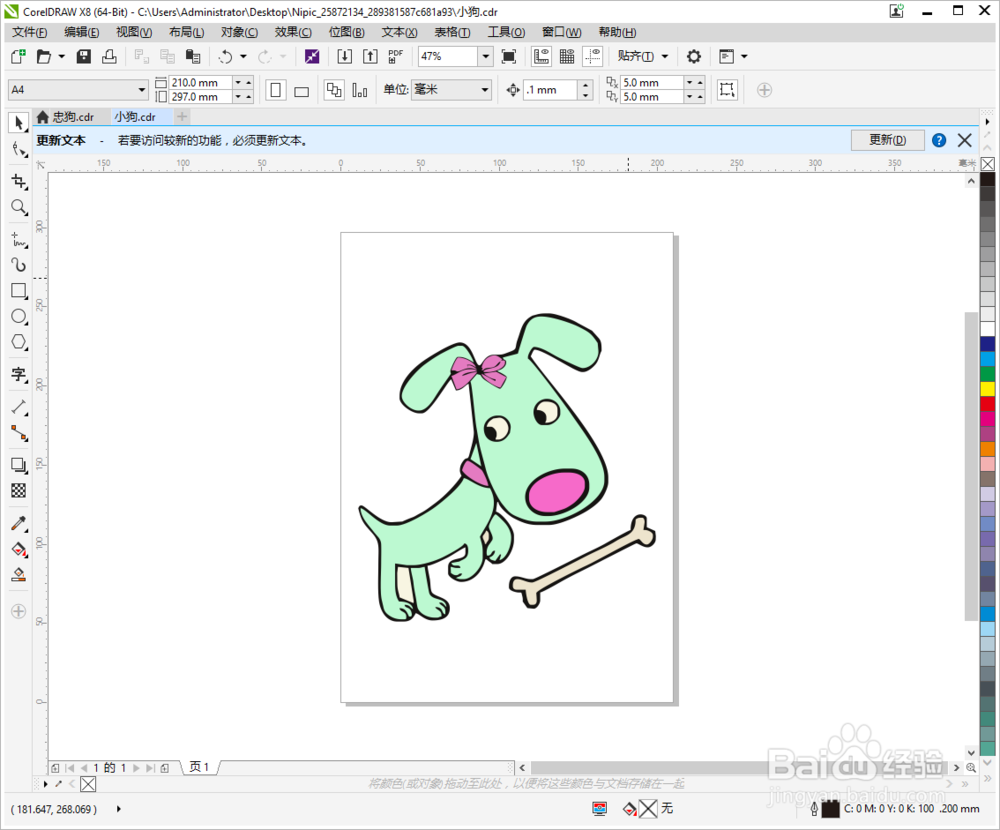The width and height of the screenshot is (1000, 830).
Task: Create a new document
Action: 18,57
